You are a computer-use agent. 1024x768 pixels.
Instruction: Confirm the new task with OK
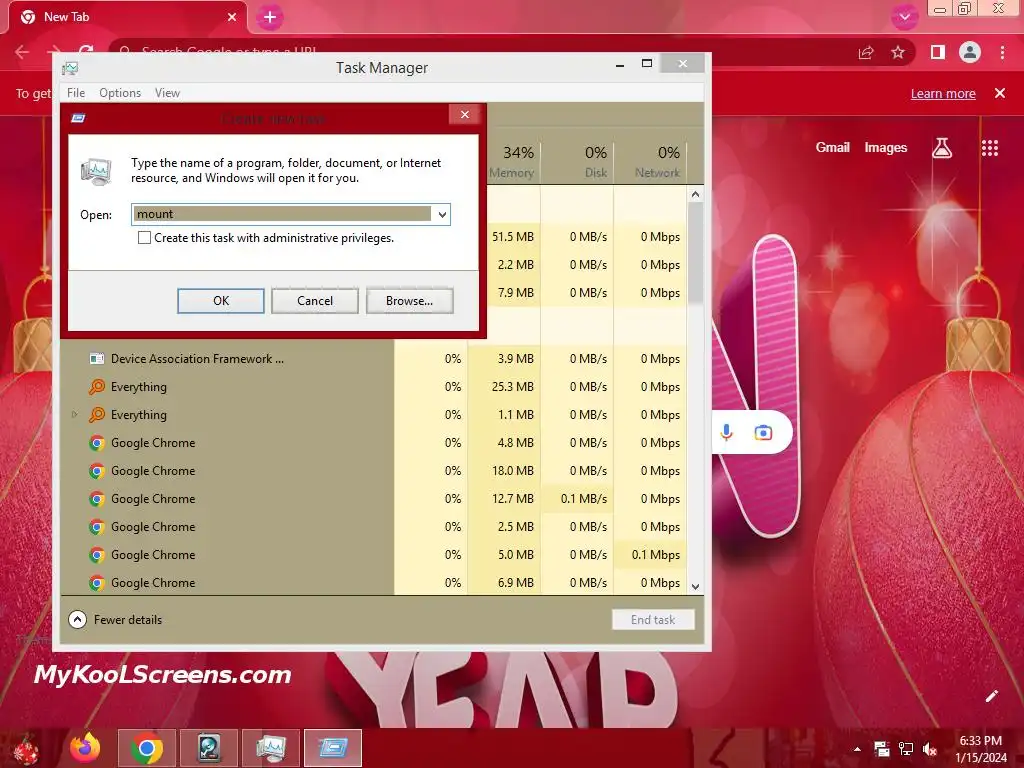pos(221,300)
